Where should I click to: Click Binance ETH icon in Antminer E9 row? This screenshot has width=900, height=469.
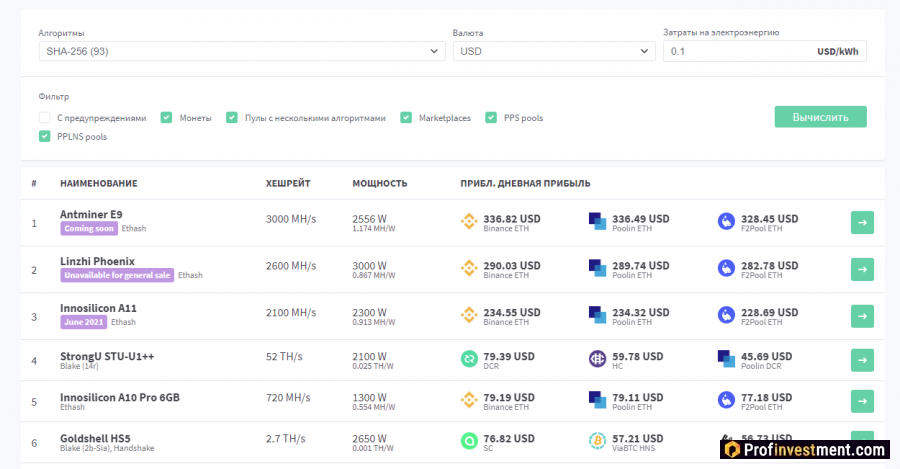(x=469, y=222)
